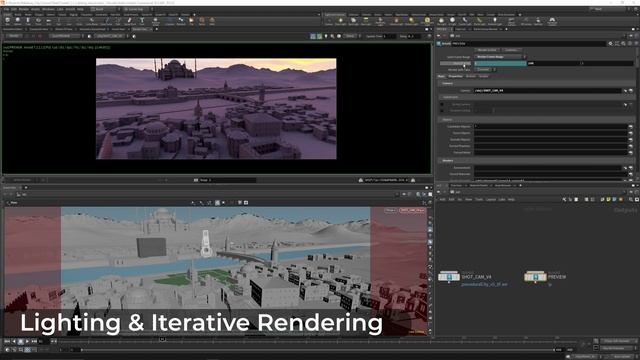Open the Persp viewport menu
This screenshot has height=360, width=640.
click(390, 210)
